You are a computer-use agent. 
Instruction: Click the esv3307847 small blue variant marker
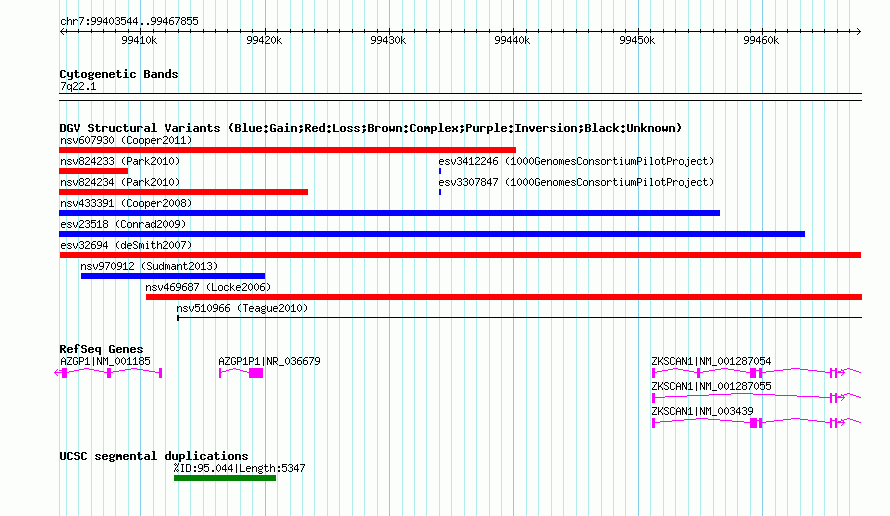point(440,192)
